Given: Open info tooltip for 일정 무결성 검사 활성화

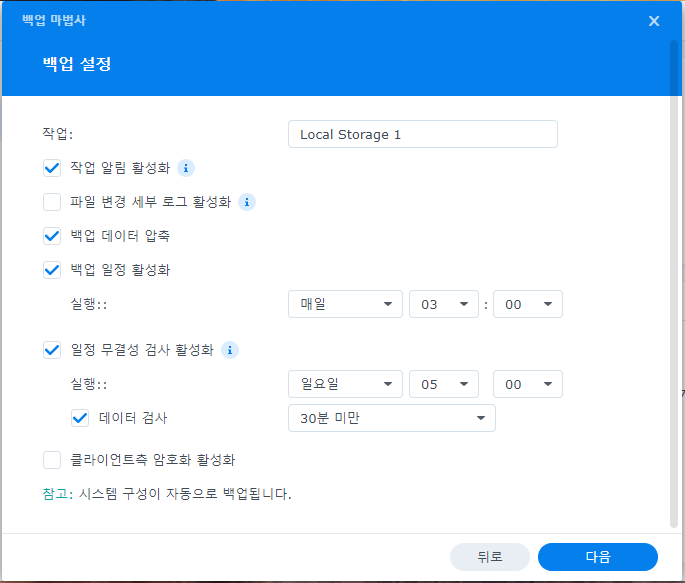Looking at the screenshot, I should pyautogui.click(x=230, y=350).
